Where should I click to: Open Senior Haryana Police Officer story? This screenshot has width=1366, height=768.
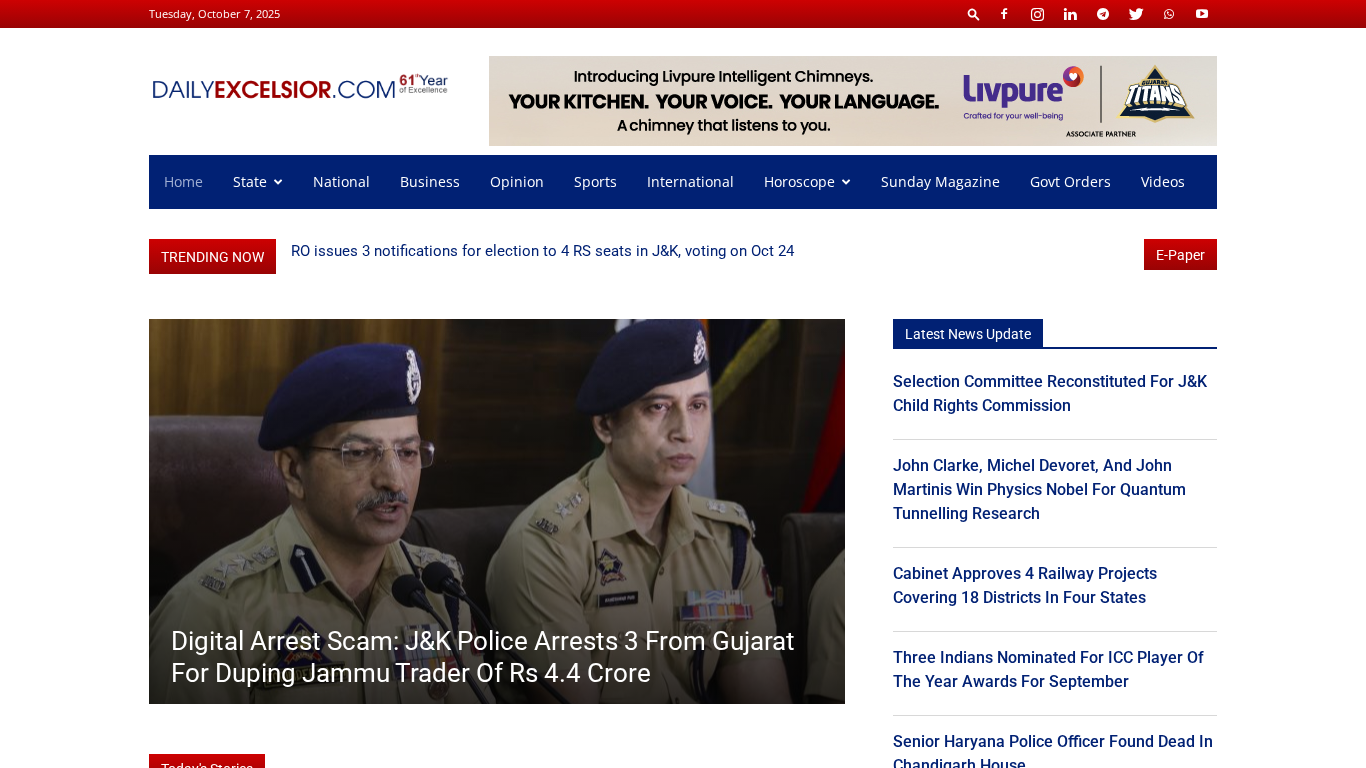pos(1053,751)
